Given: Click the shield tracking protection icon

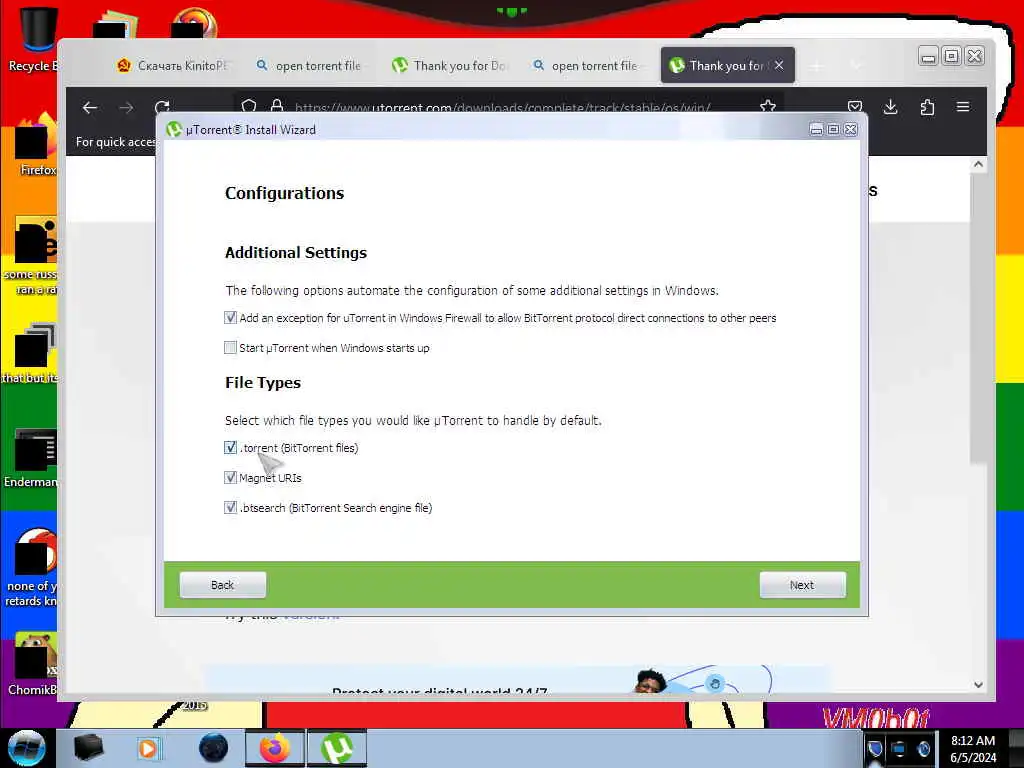Looking at the screenshot, I should click(249, 106).
